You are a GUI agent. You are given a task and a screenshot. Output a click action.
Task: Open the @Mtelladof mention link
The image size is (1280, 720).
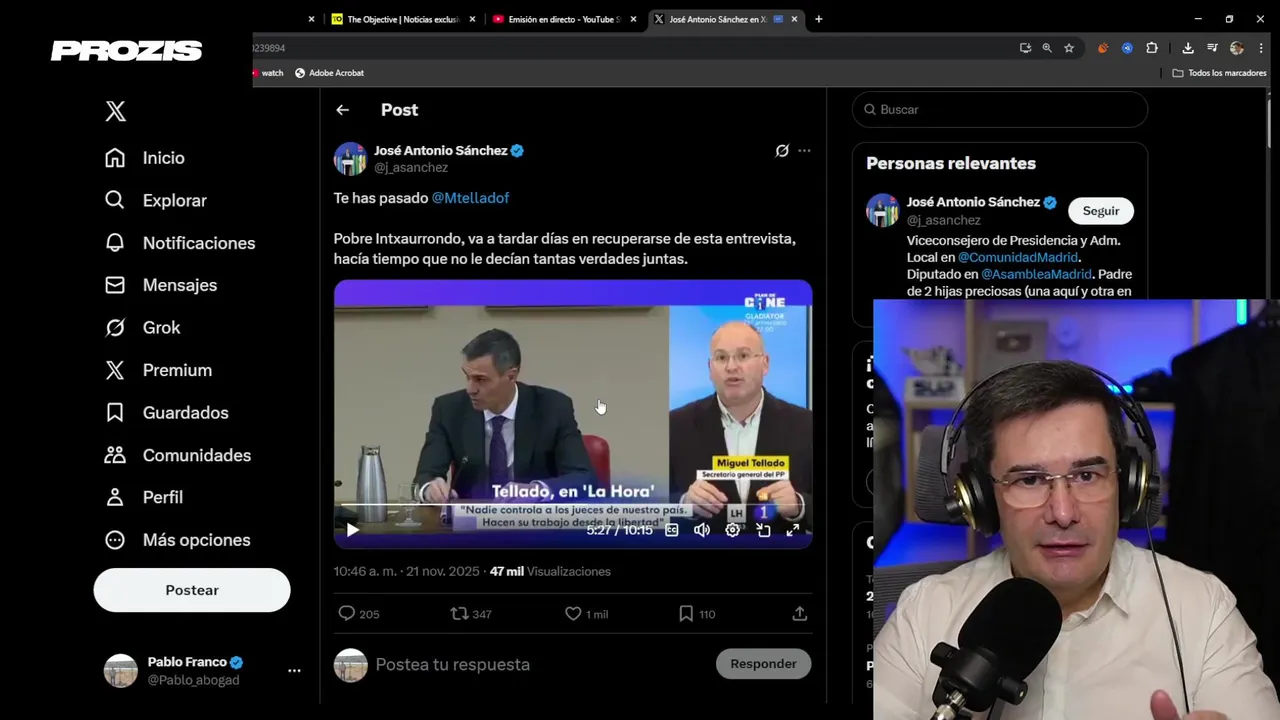pyautogui.click(x=470, y=198)
